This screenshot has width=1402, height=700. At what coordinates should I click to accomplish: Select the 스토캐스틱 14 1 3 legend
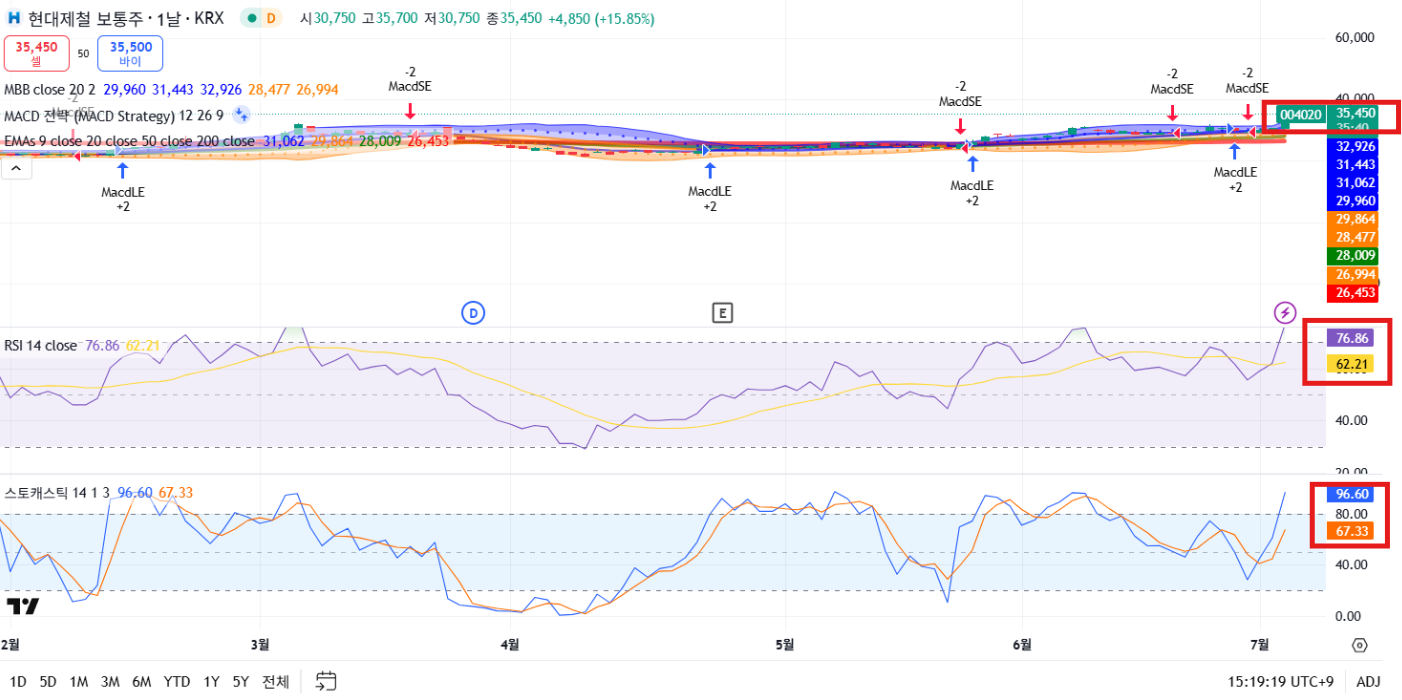[58, 493]
